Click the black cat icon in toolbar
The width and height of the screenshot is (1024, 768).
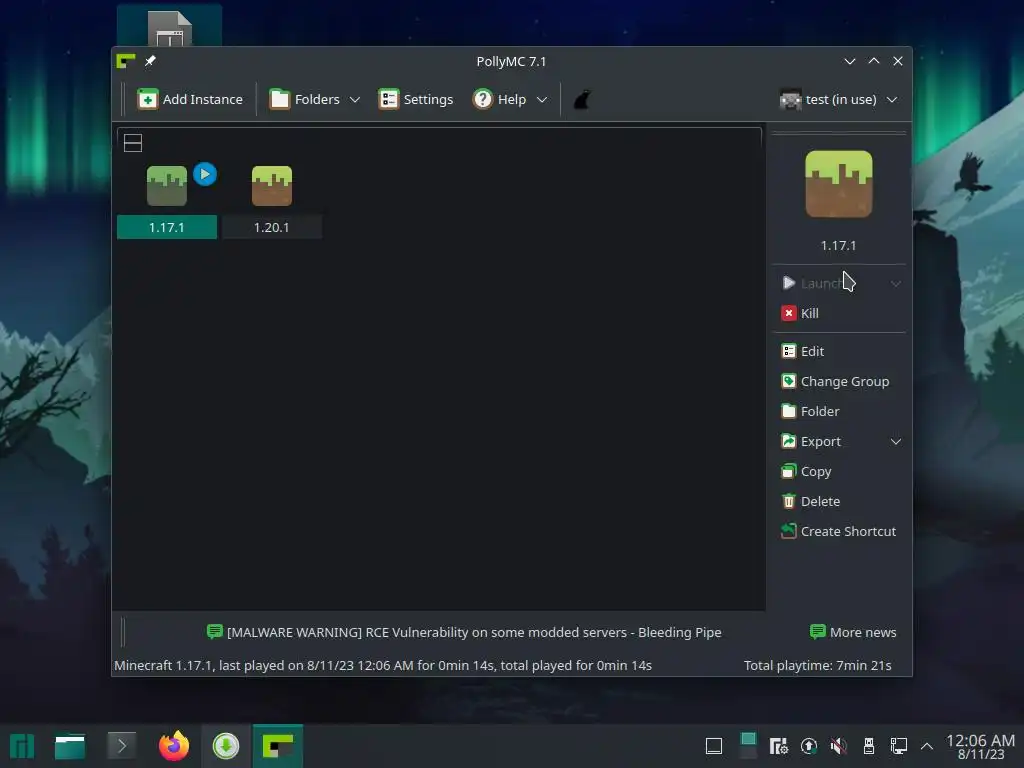(583, 99)
